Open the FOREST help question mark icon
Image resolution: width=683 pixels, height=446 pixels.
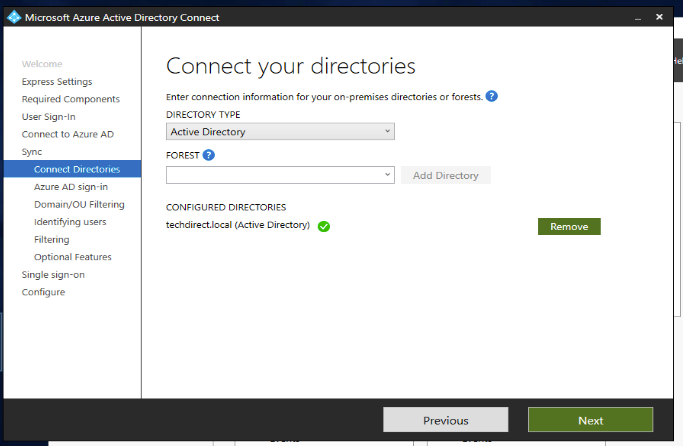209,155
